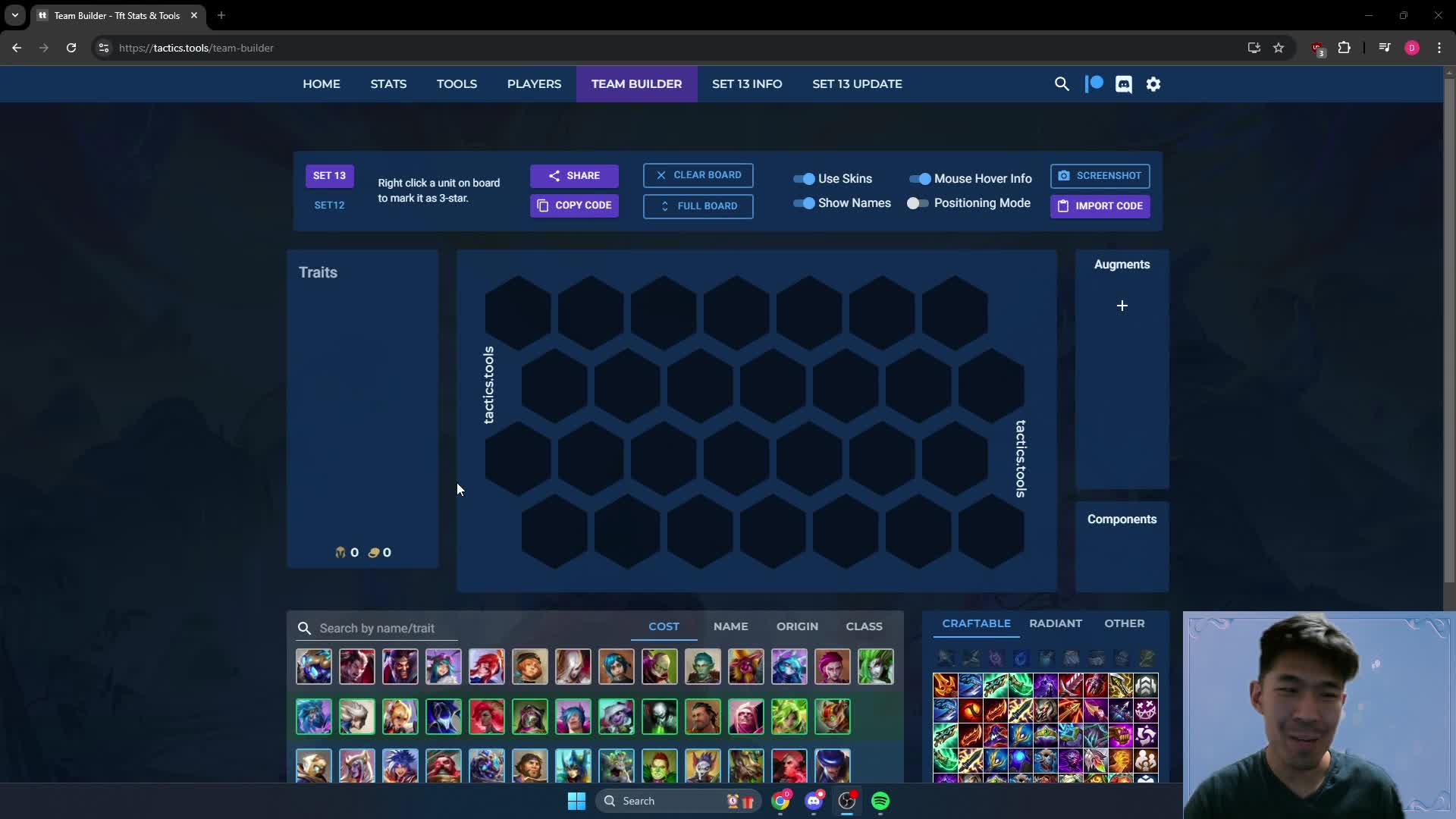Pick the Hand of Justice item
This screenshot has height=819, width=1456.
[1121, 761]
